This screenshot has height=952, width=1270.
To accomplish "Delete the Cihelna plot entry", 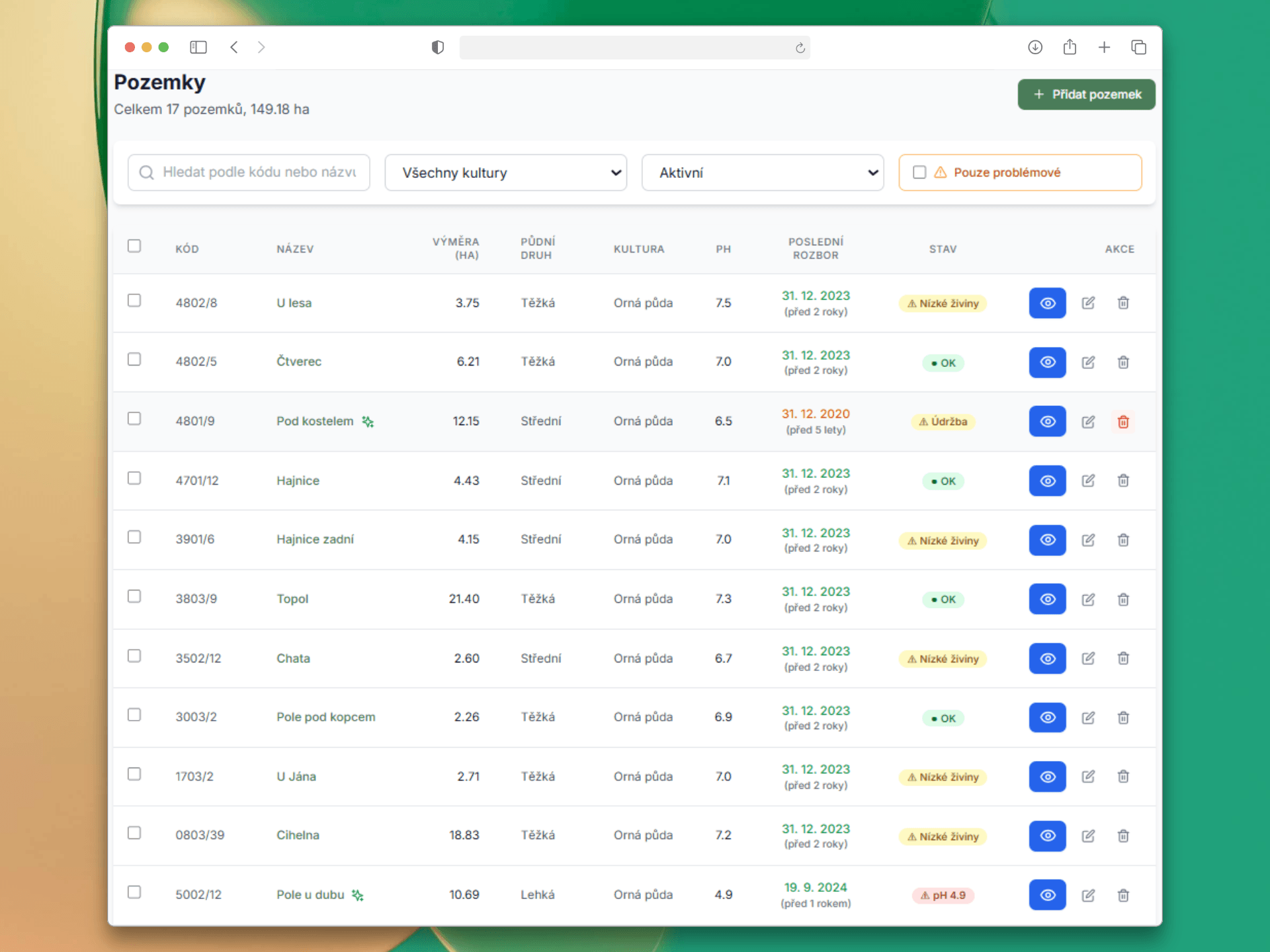I will tap(1123, 836).
